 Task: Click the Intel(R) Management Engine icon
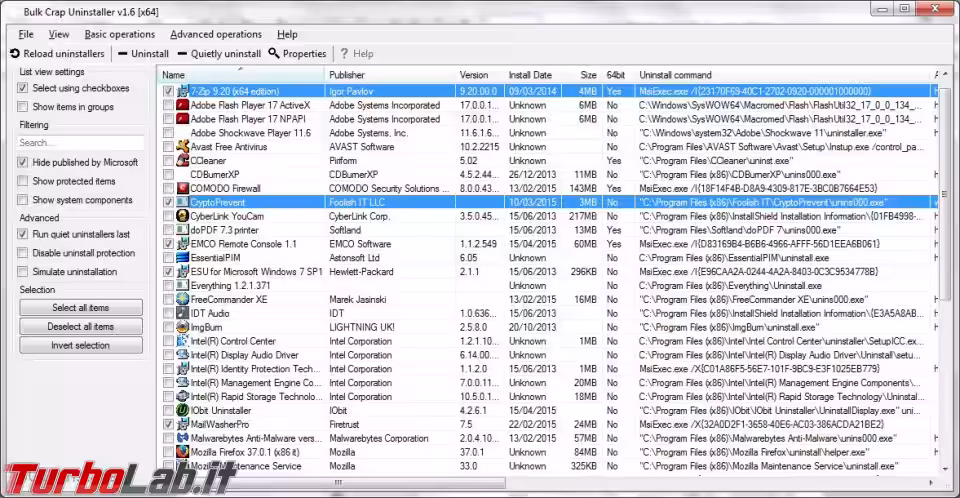(182, 383)
